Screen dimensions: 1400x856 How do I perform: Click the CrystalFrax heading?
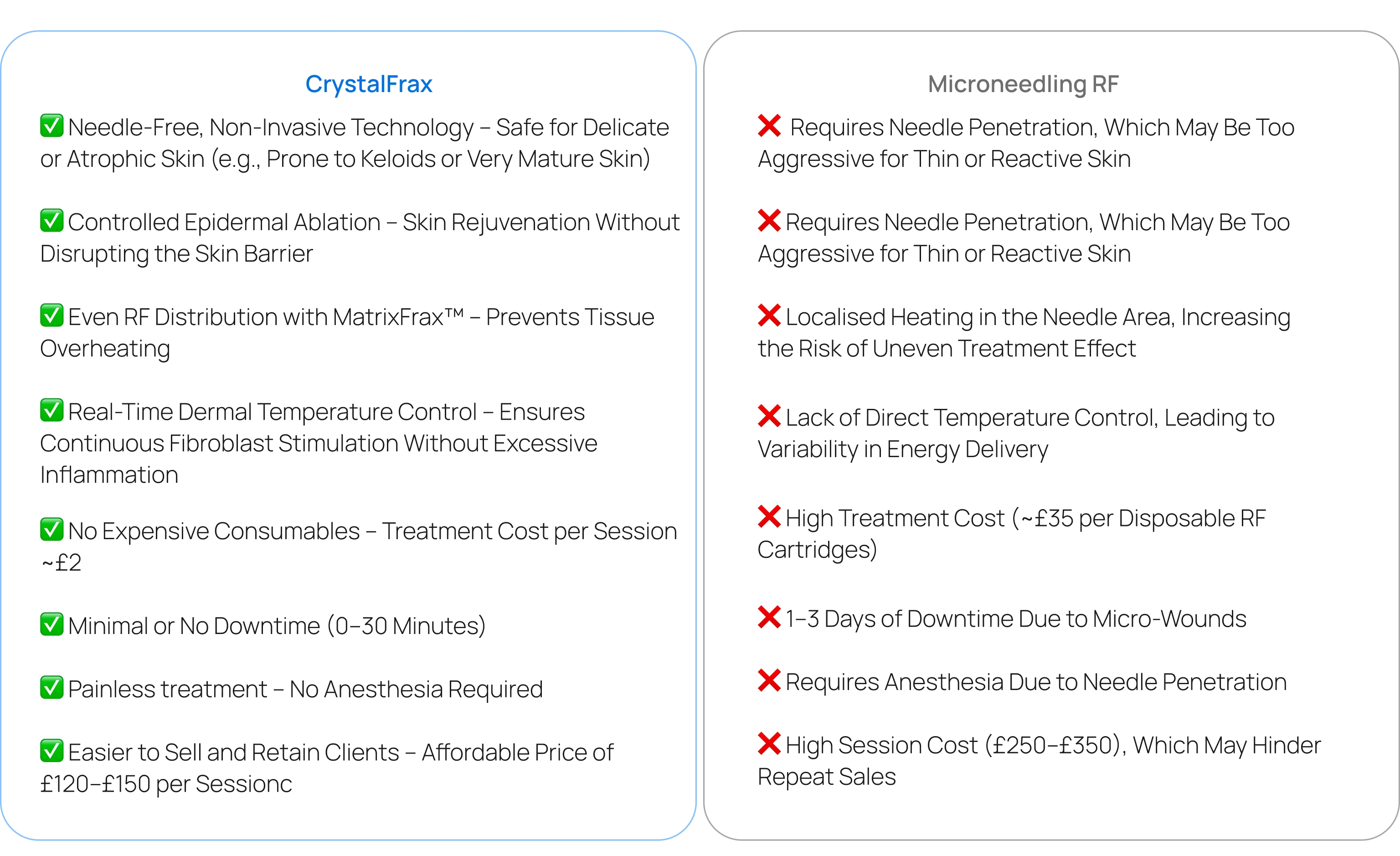pyautogui.click(x=369, y=84)
